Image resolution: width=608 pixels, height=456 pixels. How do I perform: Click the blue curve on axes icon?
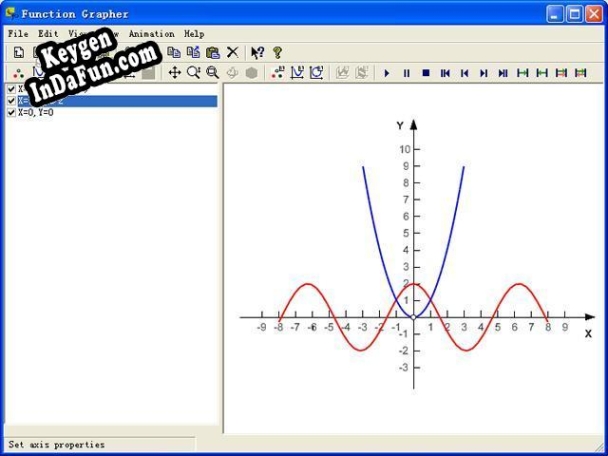pos(297,73)
